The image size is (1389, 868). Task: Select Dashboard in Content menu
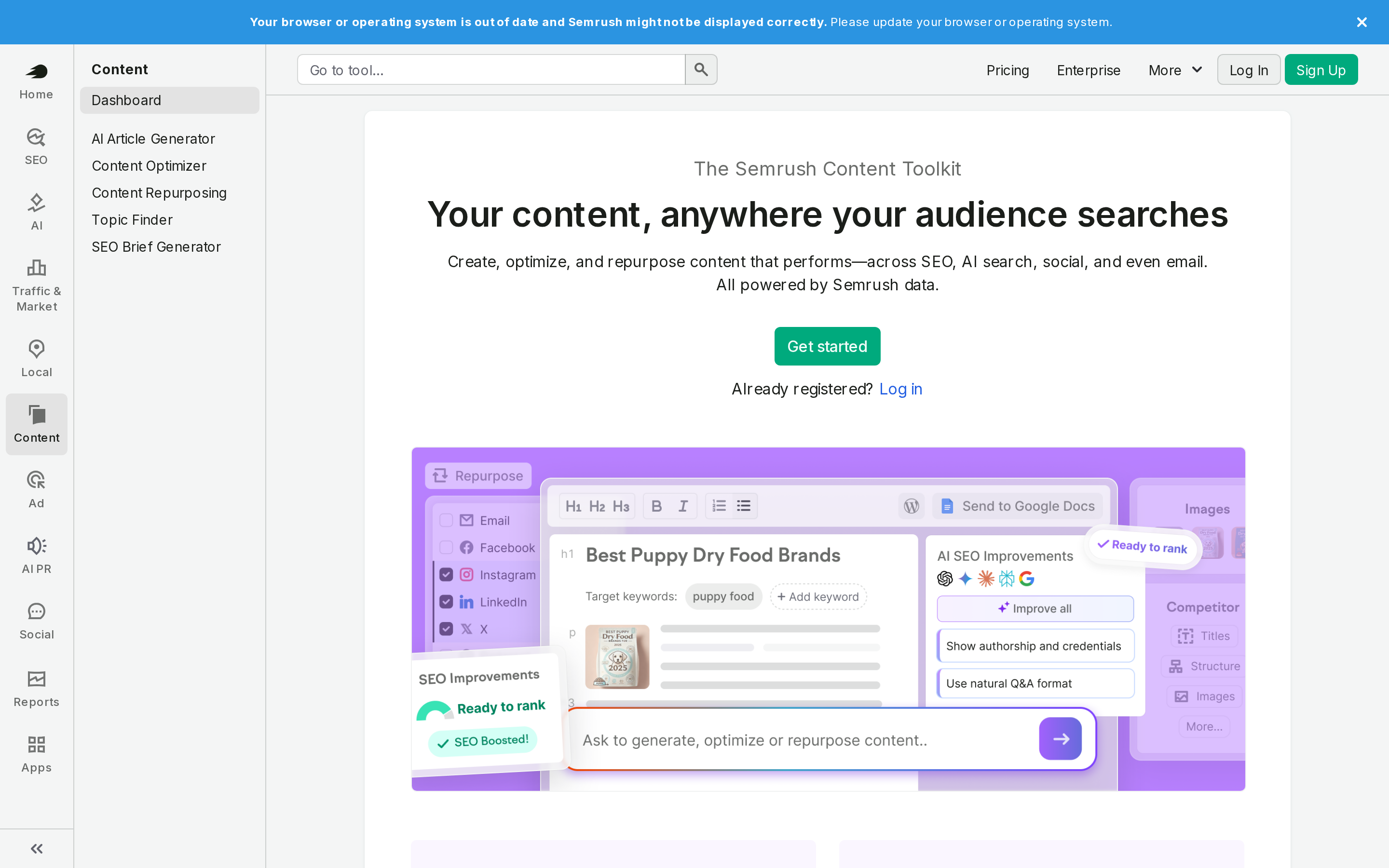click(169, 100)
